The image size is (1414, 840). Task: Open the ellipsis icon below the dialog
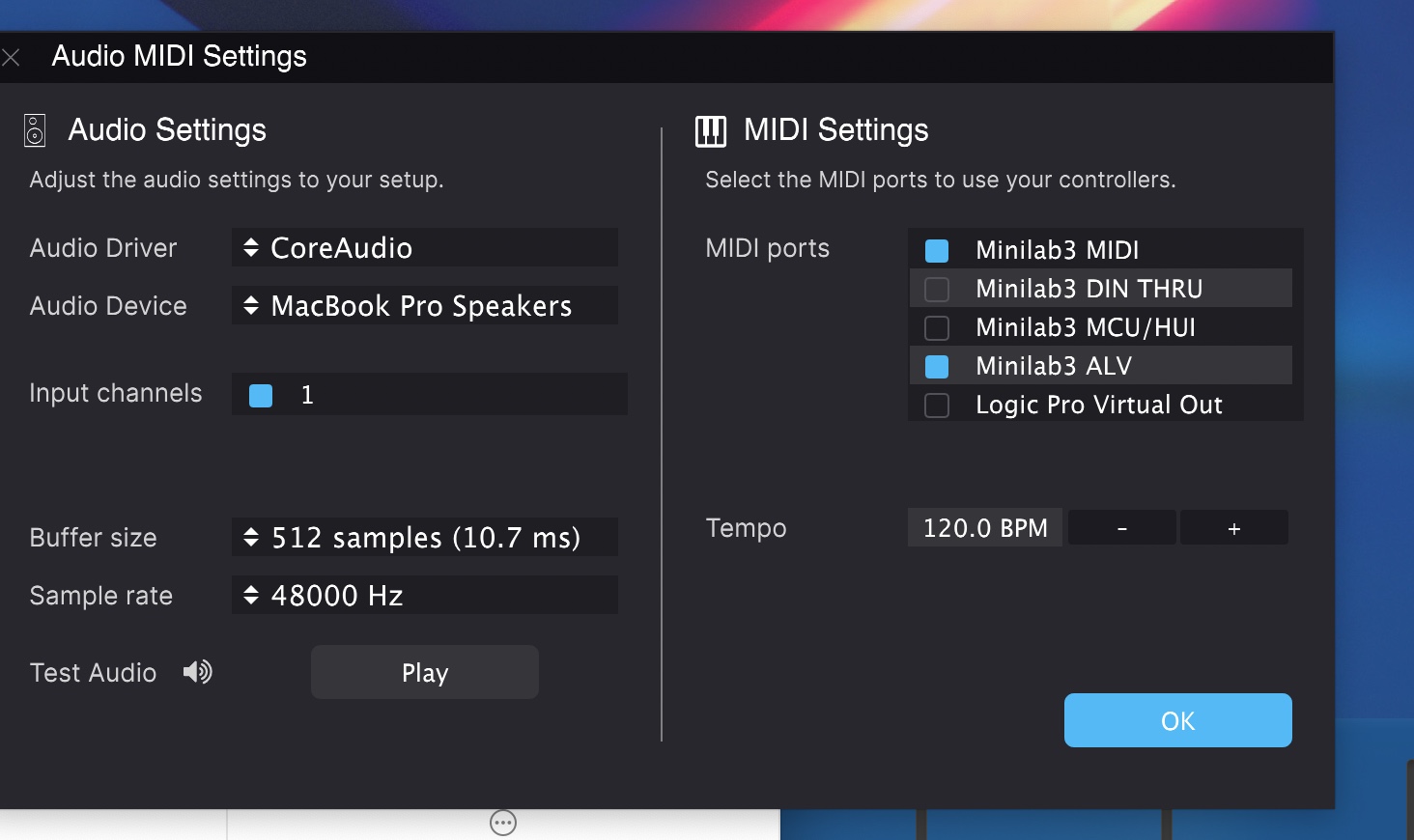[x=503, y=823]
